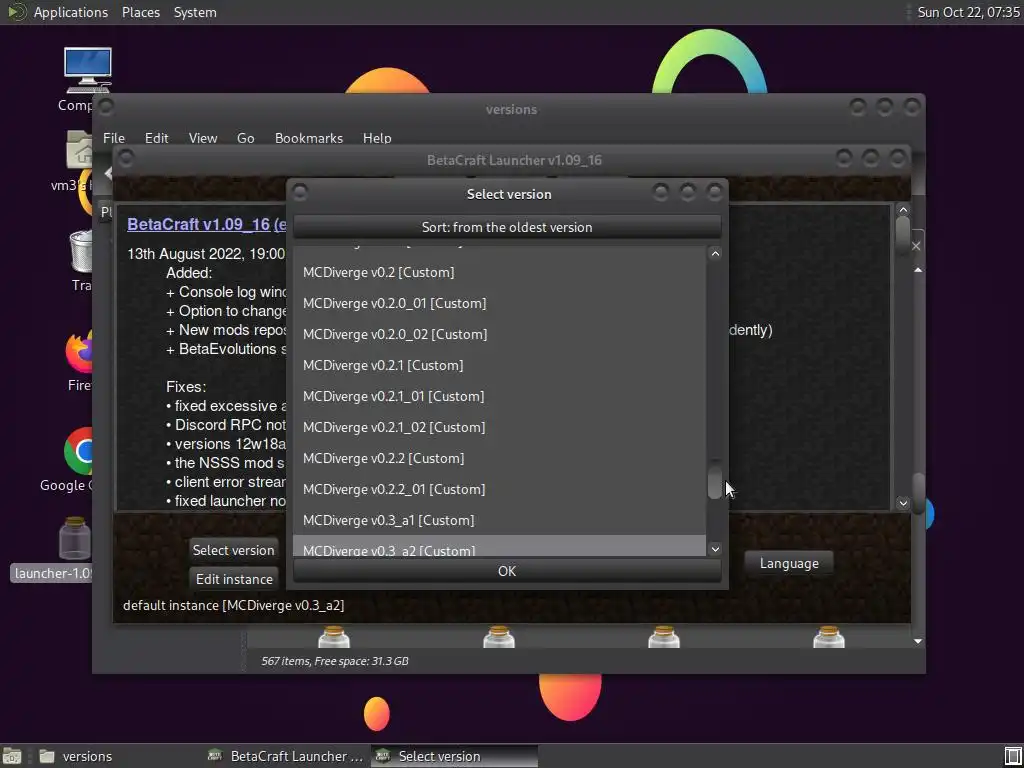Viewport: 1024px width, 768px height.
Task: Open vm3's home folder desktop icon
Action: (x=80, y=150)
